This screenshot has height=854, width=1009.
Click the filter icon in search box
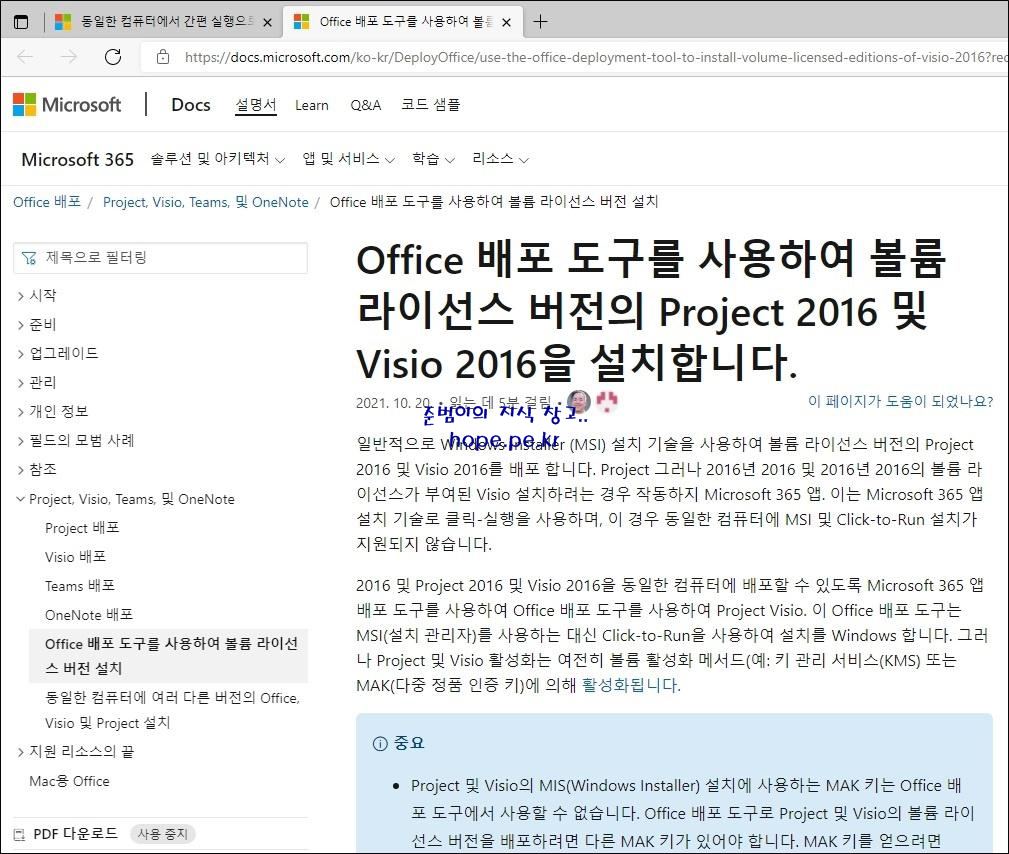(29, 258)
